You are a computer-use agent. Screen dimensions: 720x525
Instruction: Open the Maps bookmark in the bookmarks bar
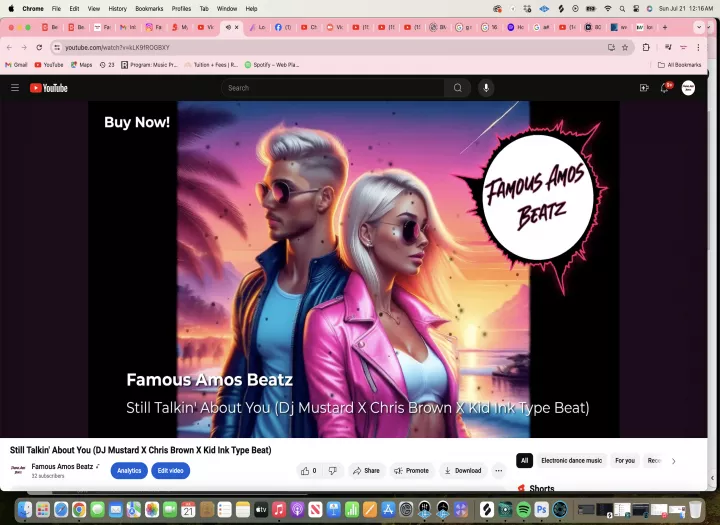(81, 65)
